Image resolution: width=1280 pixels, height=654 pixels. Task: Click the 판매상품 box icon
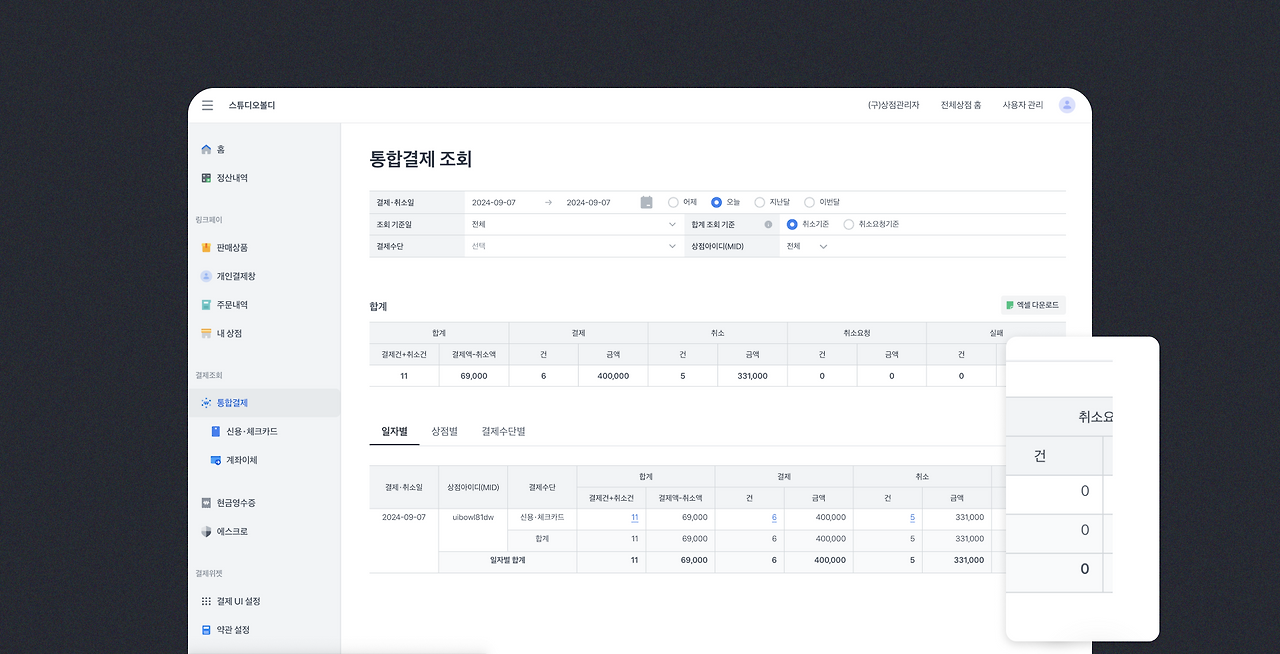point(206,247)
